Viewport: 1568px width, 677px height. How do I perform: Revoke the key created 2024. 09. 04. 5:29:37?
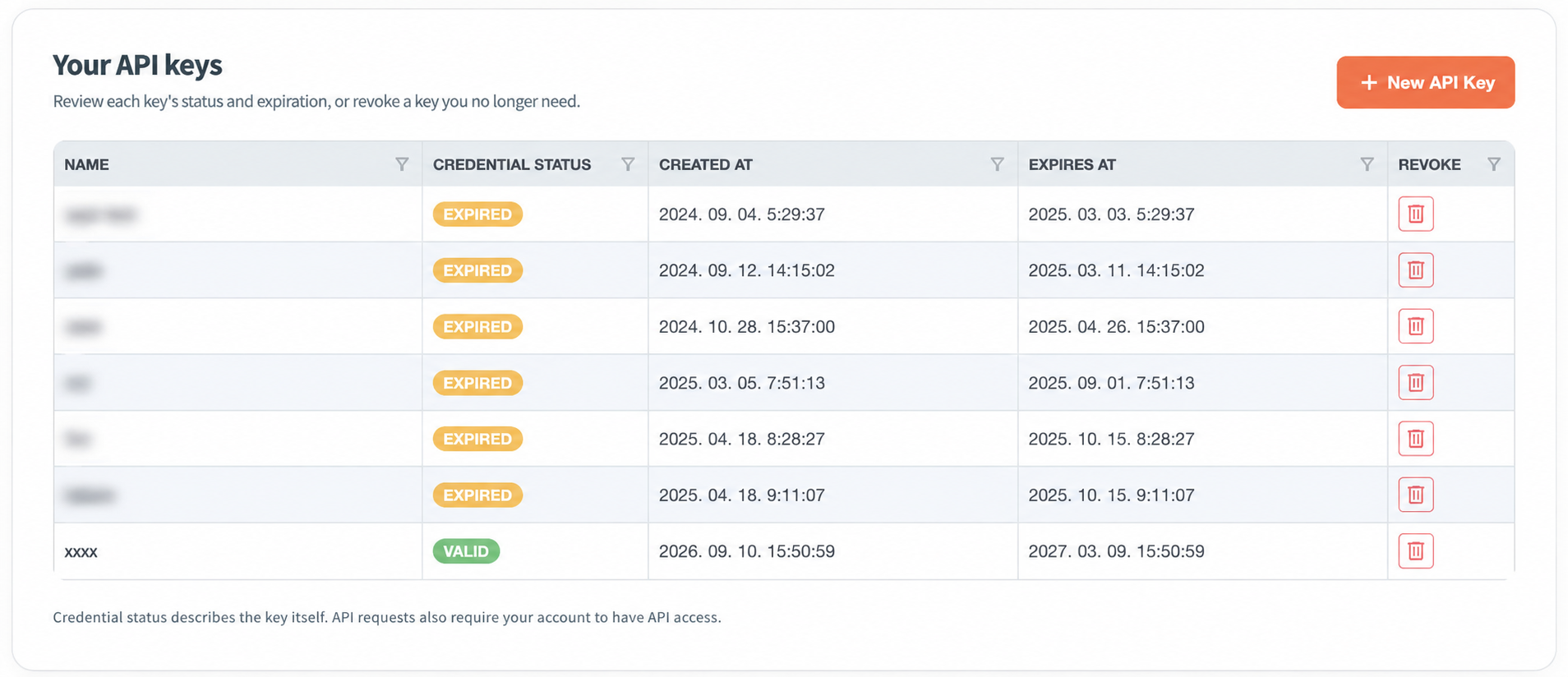(1416, 214)
